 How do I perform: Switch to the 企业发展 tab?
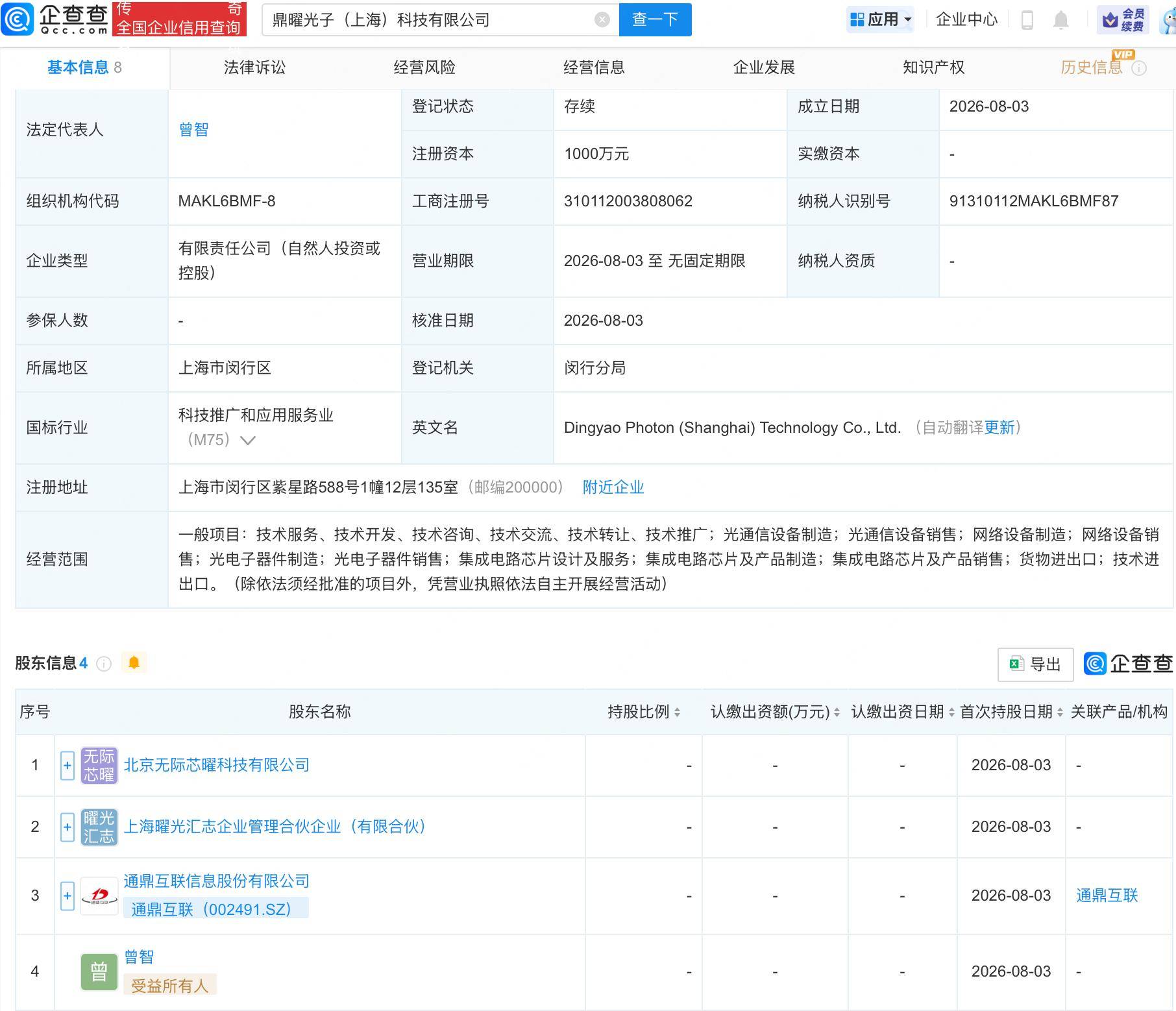point(764,67)
